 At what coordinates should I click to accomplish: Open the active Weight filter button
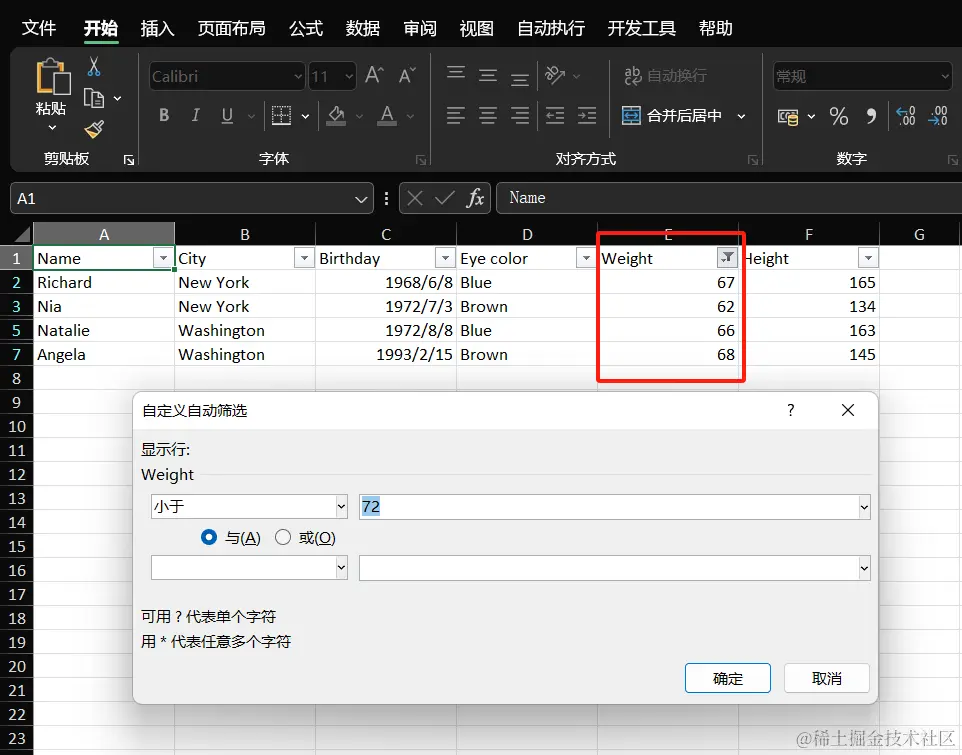click(x=727, y=258)
